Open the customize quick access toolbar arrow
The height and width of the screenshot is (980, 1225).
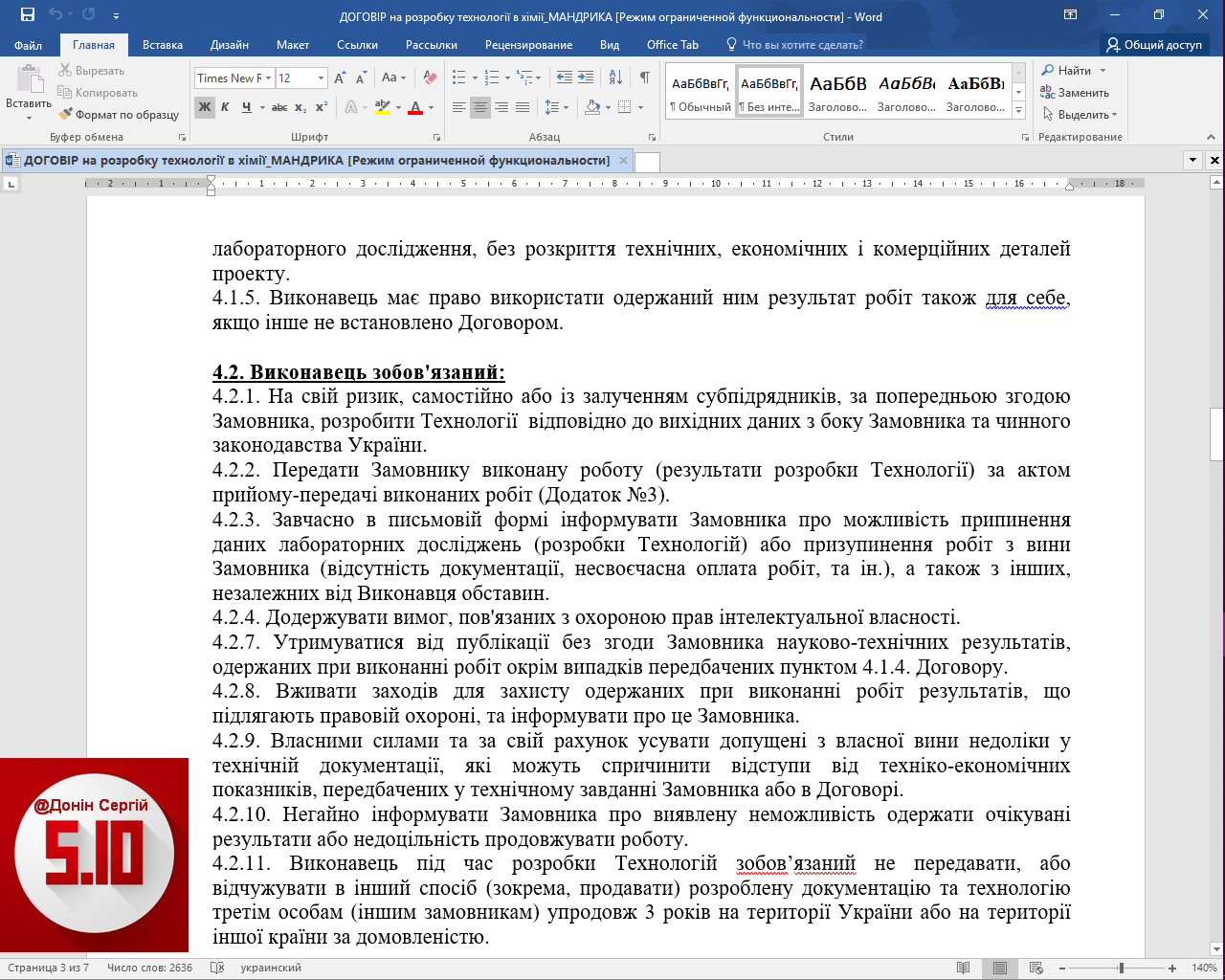(116, 15)
